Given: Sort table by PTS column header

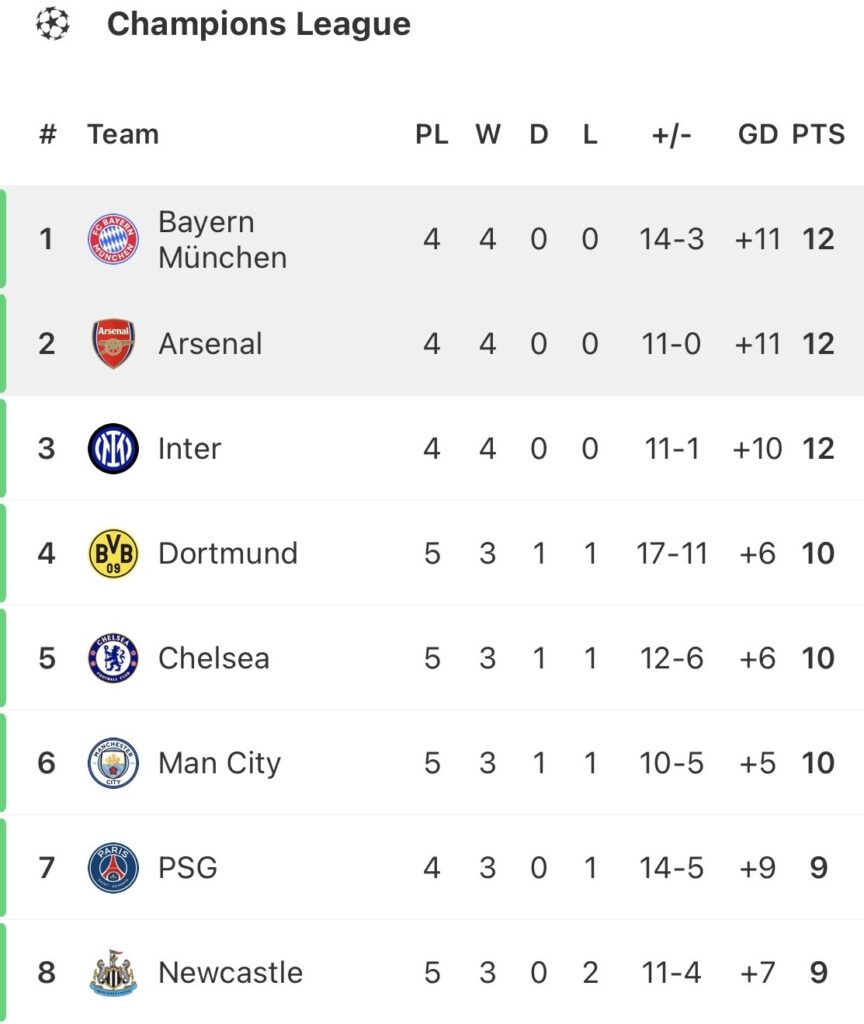Looking at the screenshot, I should tap(818, 134).
